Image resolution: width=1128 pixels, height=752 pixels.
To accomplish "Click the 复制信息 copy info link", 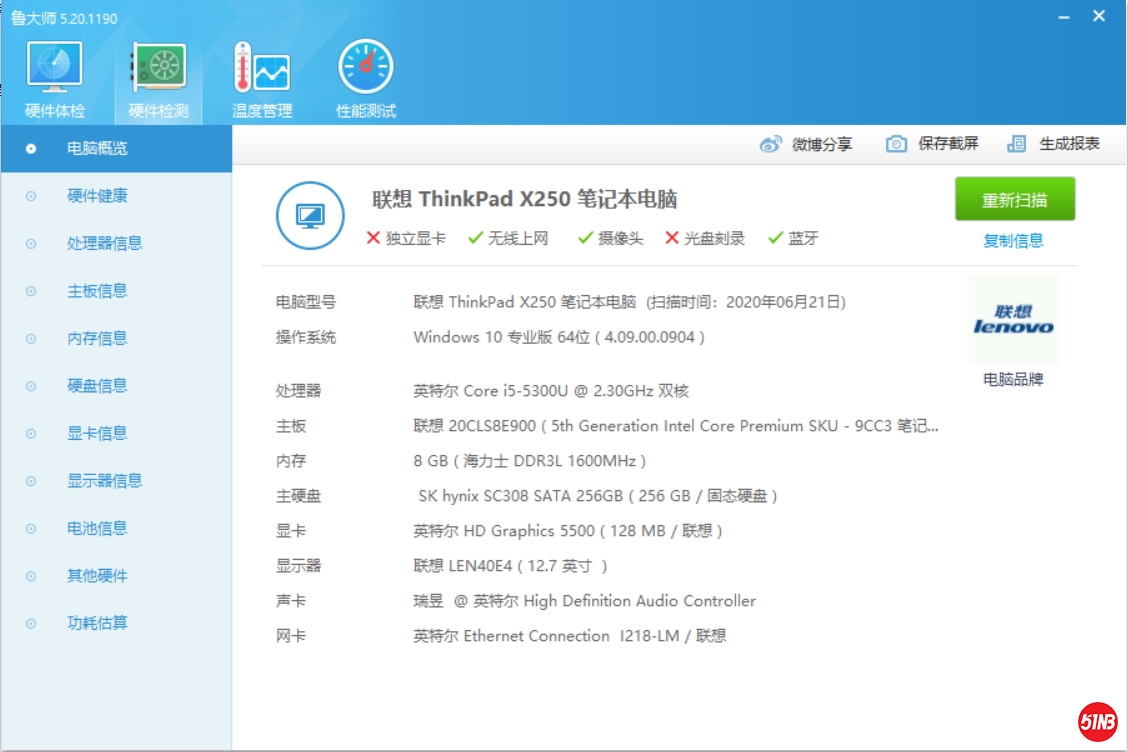I will click(x=1013, y=240).
